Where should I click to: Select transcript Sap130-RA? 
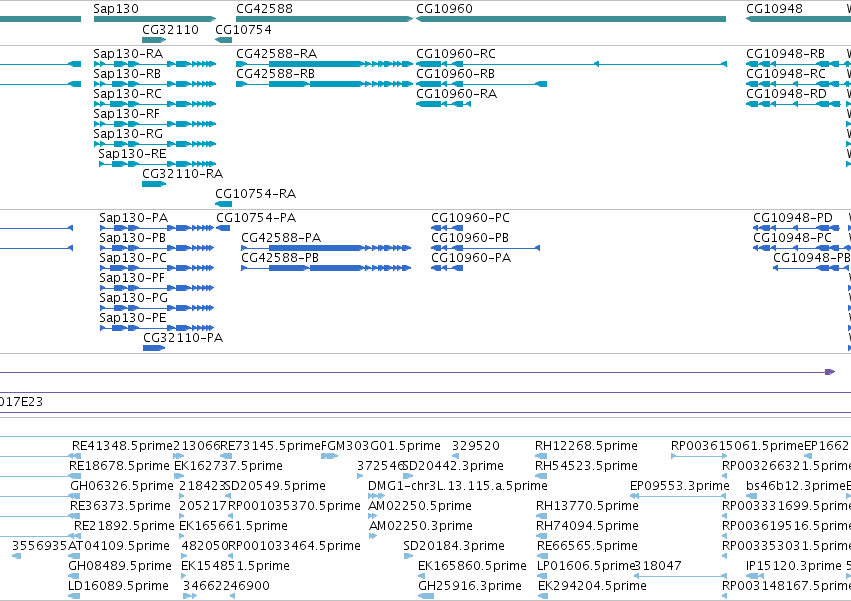tap(128, 53)
